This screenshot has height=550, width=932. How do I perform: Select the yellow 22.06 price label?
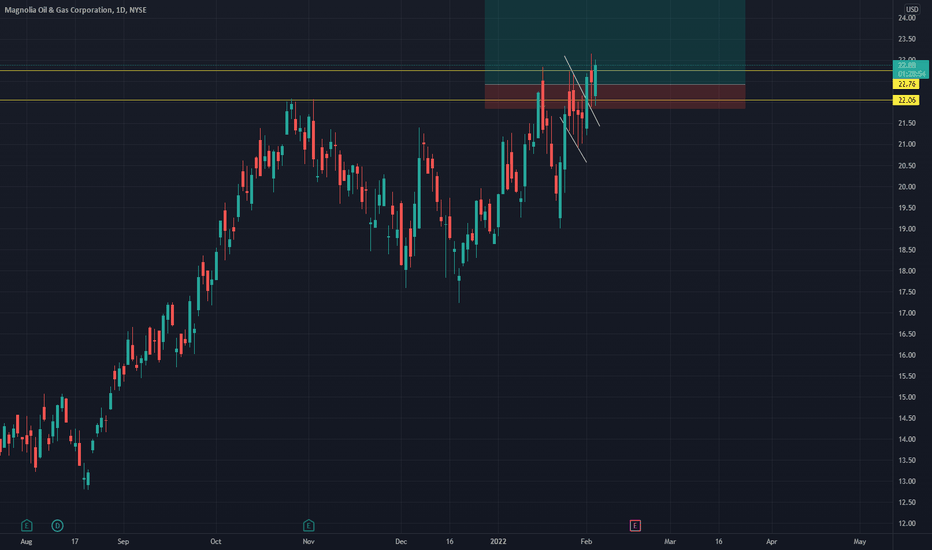[906, 100]
